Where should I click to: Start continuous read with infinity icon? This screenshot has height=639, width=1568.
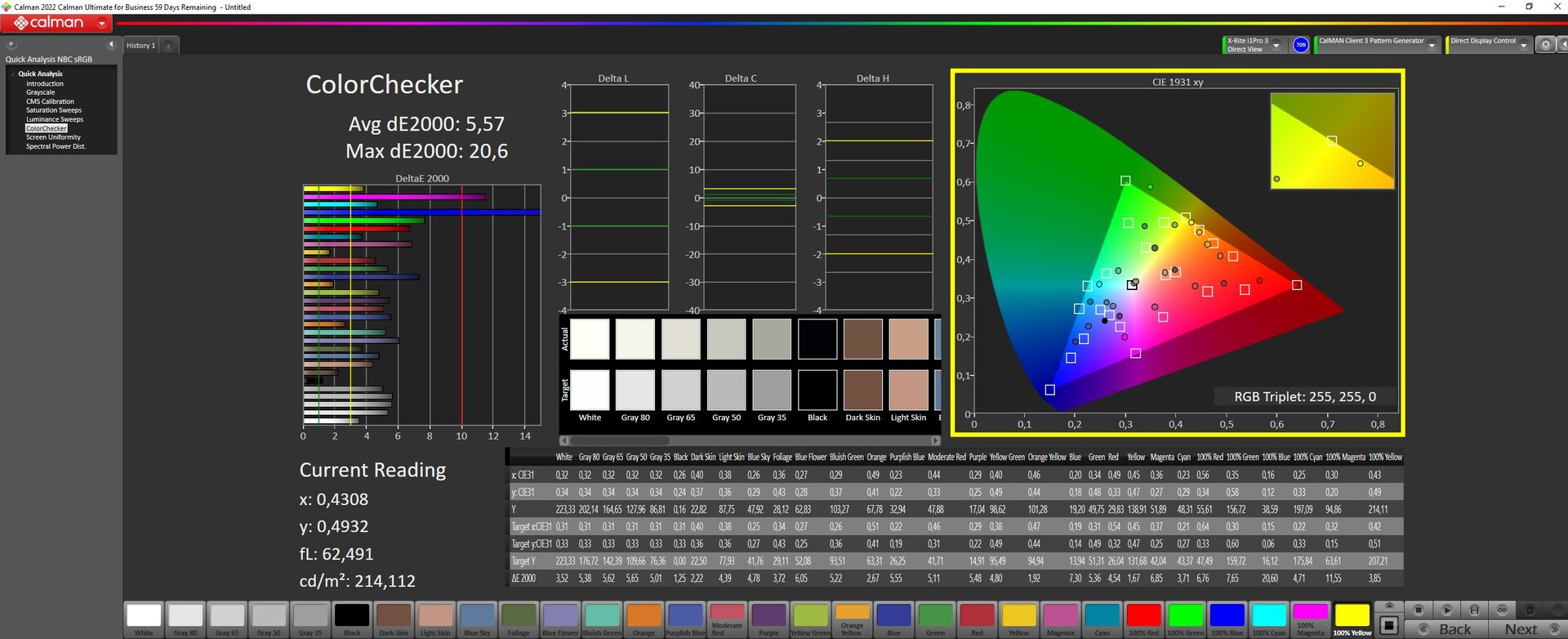coord(1502,610)
